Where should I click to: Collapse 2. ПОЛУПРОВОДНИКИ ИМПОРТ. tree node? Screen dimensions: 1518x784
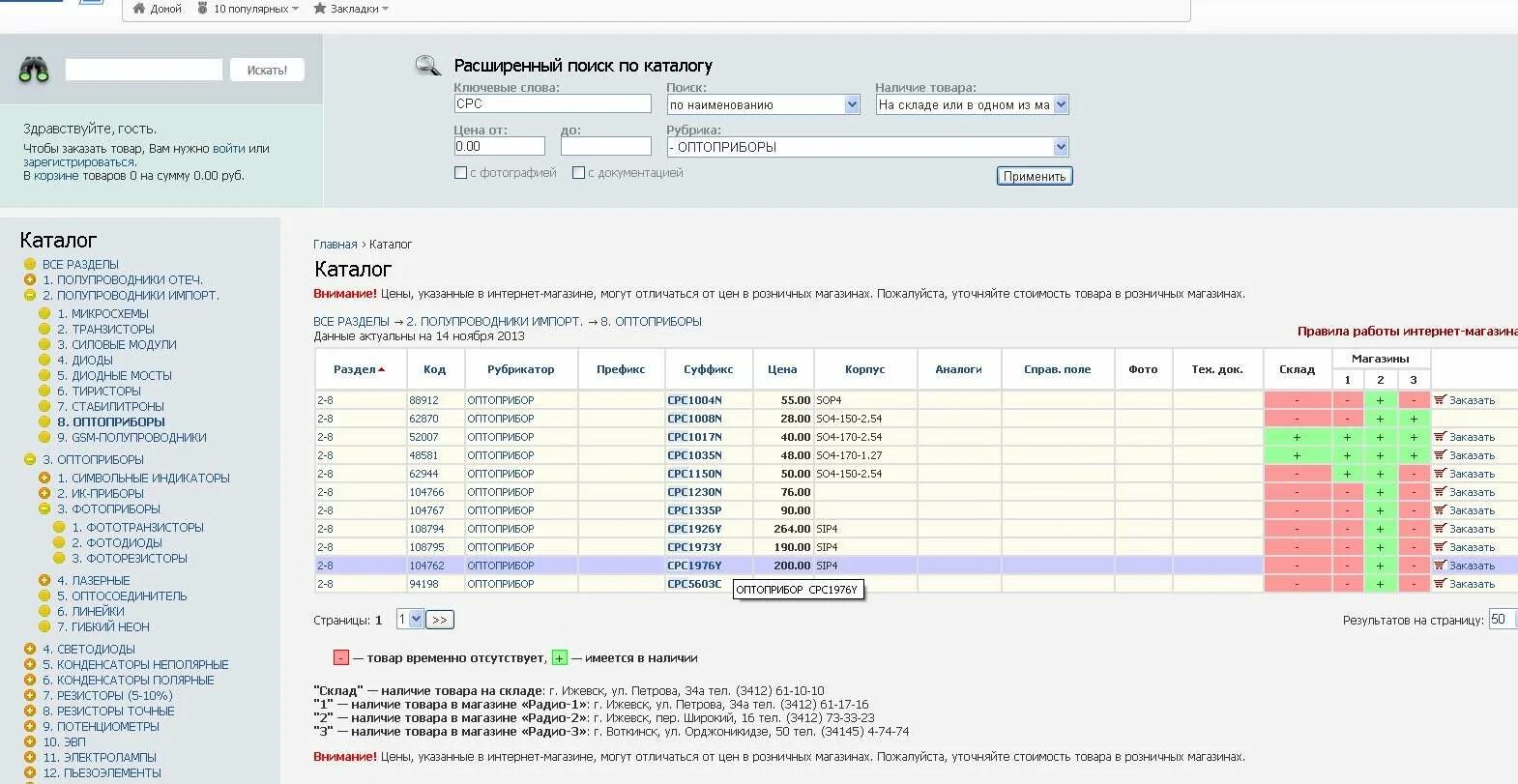click(30, 295)
